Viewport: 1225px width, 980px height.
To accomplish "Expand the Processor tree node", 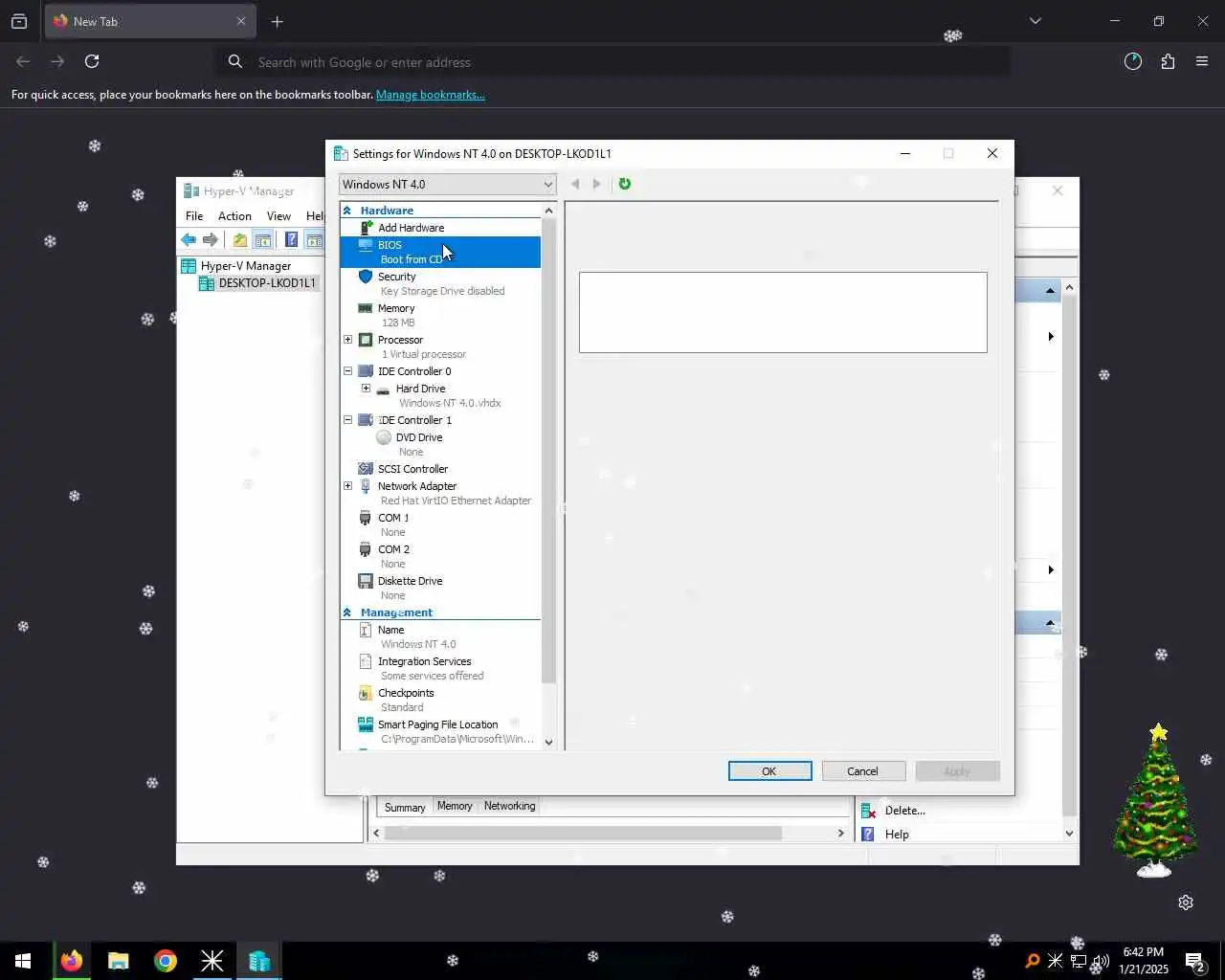I will click(348, 340).
